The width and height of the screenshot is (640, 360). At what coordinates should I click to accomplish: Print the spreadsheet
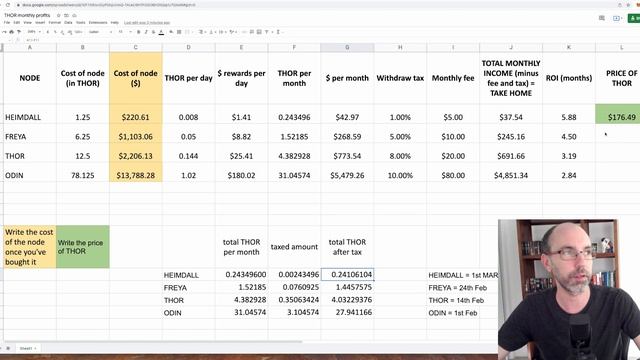tap(11, 32)
